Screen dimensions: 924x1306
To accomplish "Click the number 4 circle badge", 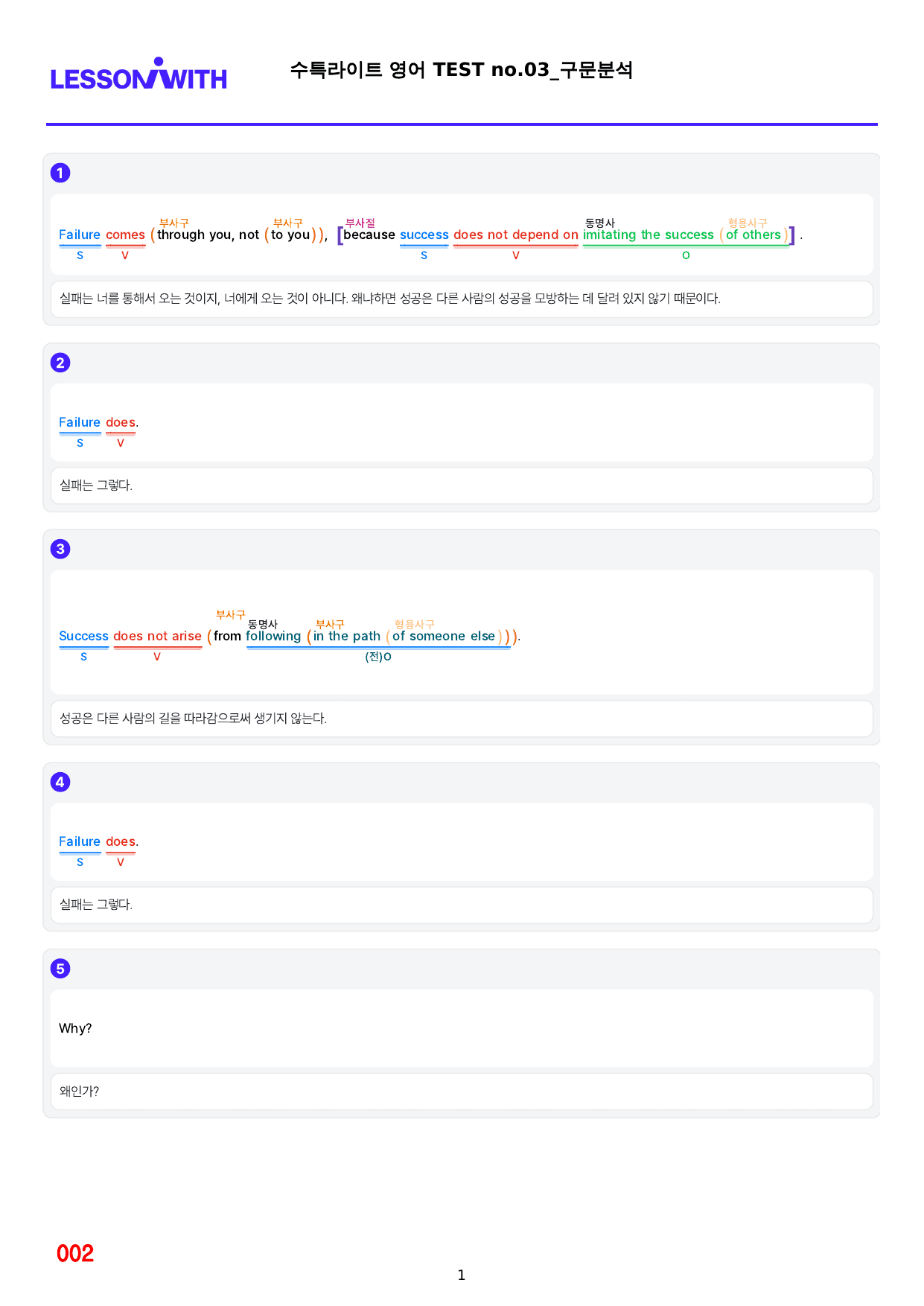I will pos(60,782).
